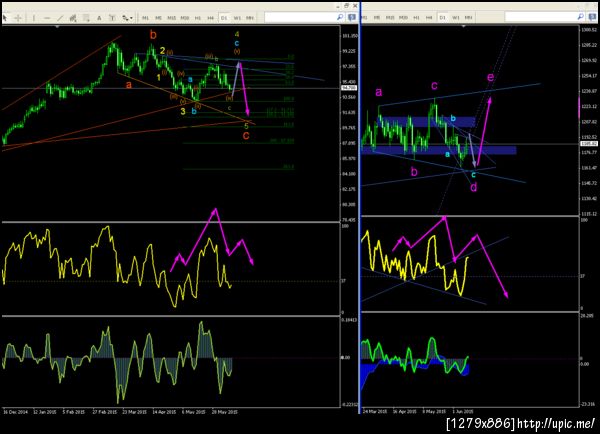Select the red 'b' wave label on left chart
Viewport: 600px width, 434px height.
[153, 35]
